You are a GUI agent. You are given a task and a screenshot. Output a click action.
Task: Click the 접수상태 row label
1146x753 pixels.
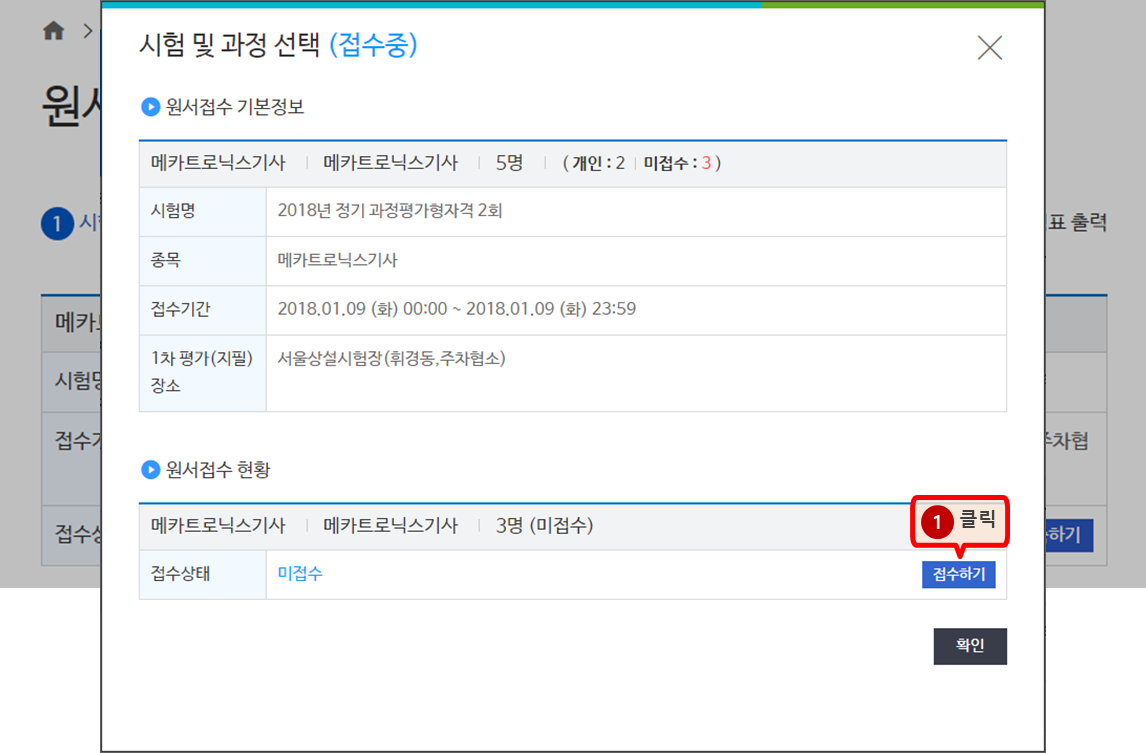pos(181,573)
